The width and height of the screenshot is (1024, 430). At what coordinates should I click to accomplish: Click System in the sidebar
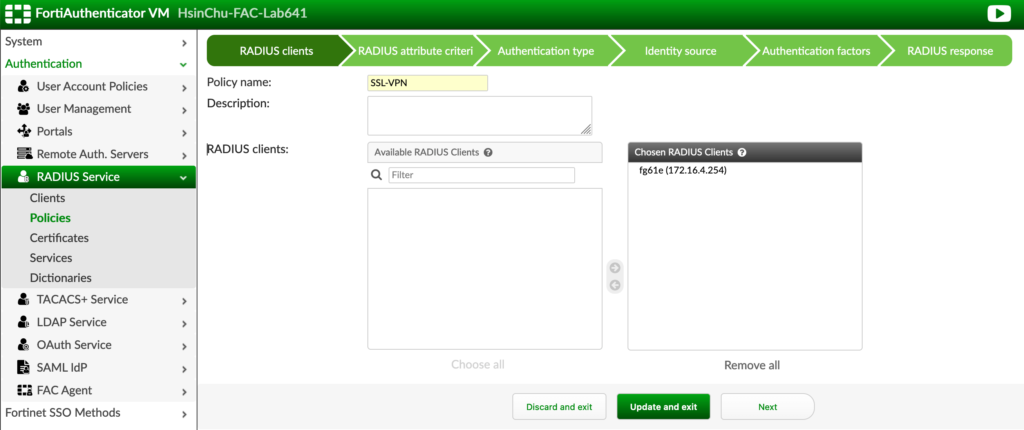24,42
